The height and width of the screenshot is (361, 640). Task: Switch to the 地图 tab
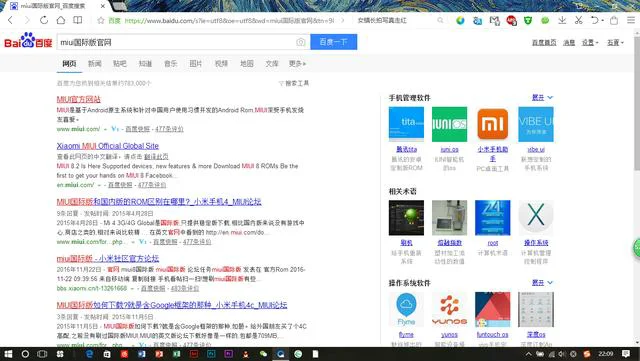click(x=247, y=64)
